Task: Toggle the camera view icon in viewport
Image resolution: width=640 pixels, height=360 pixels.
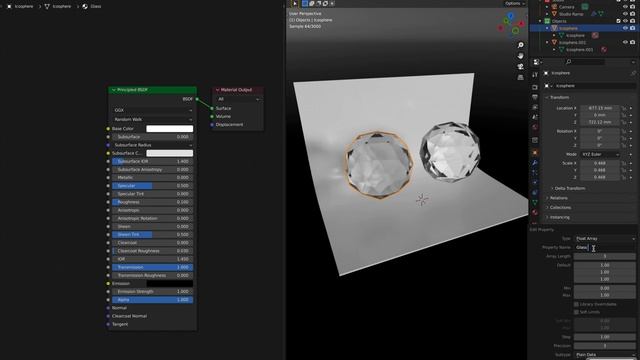Action: pos(520,67)
